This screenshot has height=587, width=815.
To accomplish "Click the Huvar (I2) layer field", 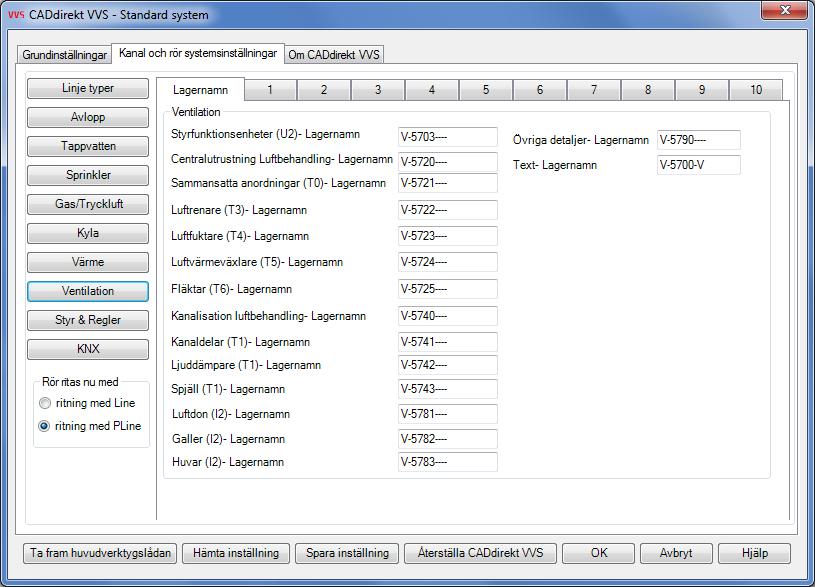I will [448, 462].
